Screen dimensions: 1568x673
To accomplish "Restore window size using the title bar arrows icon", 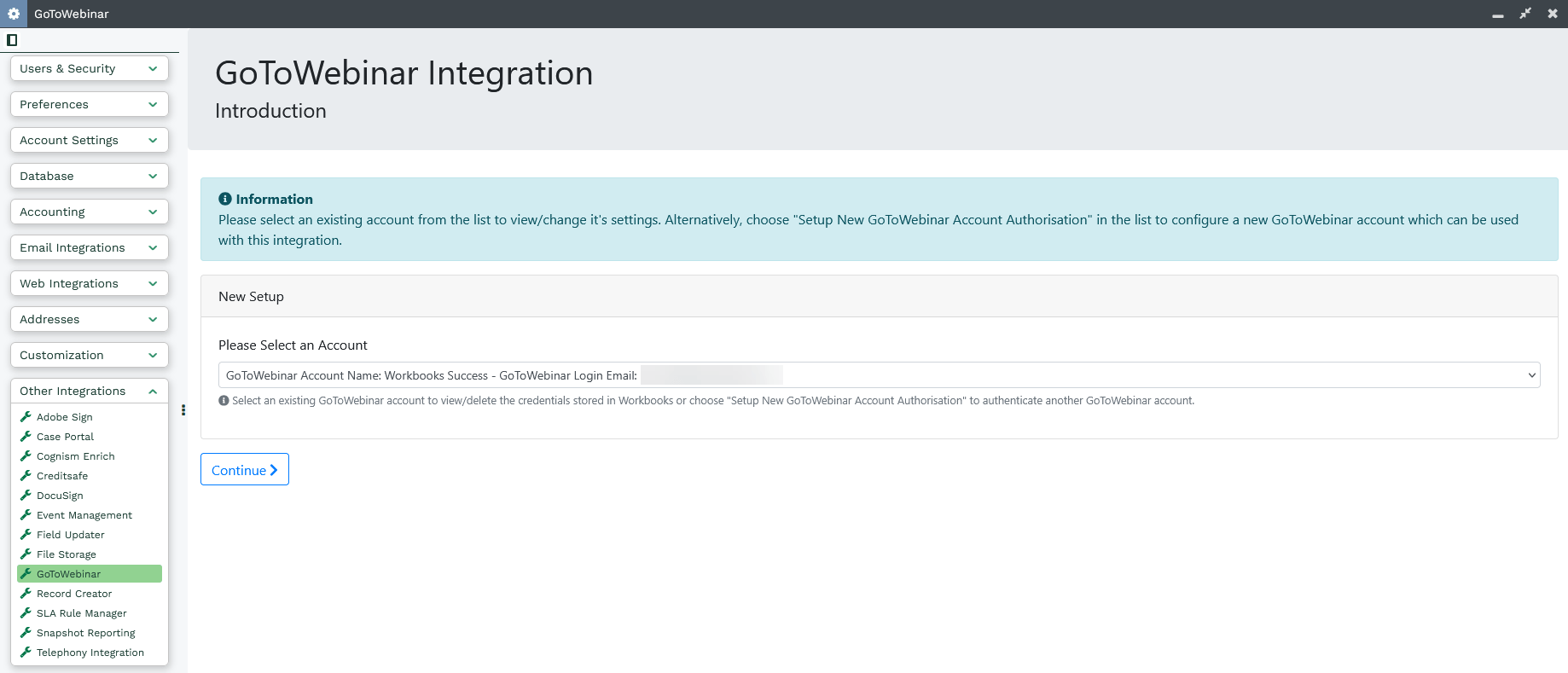I will click(x=1525, y=14).
